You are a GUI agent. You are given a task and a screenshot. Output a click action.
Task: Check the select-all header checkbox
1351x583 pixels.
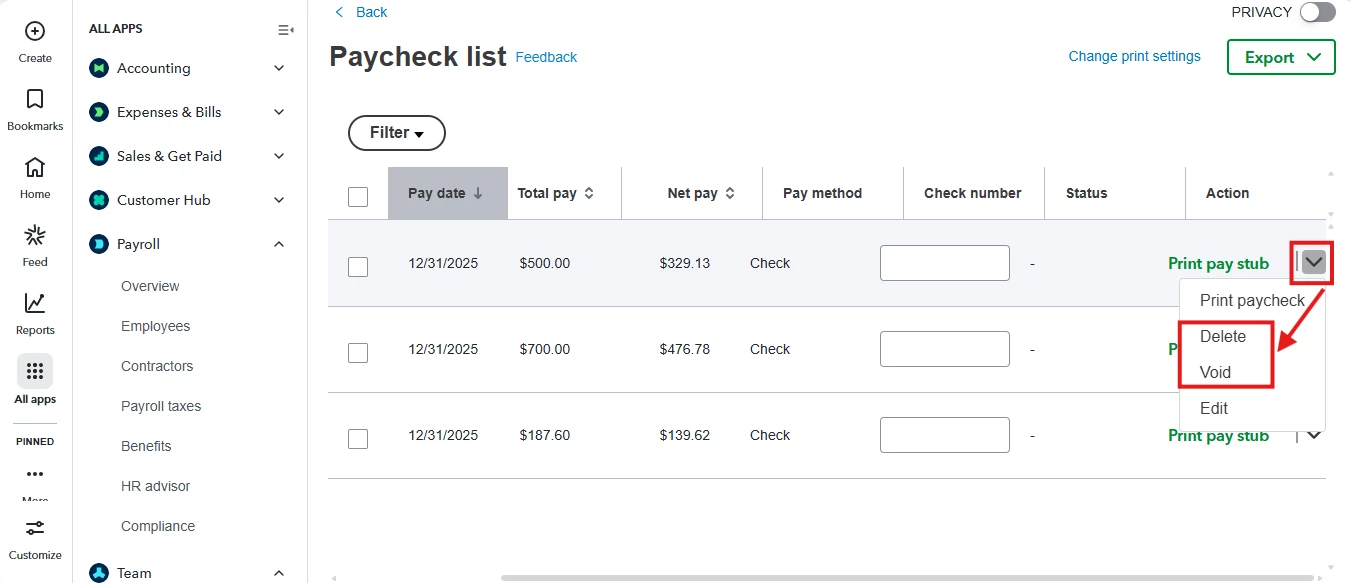click(x=358, y=197)
